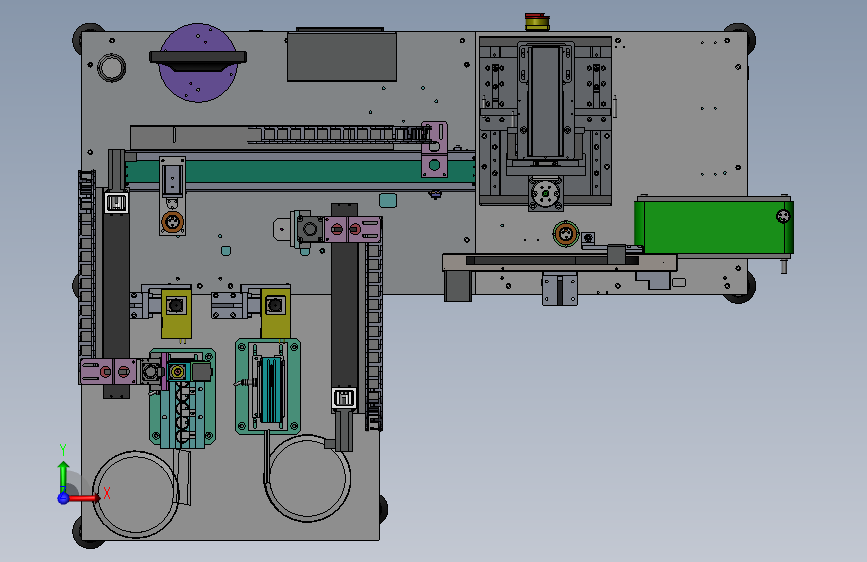Select the red and yellow emergency stop button
The image size is (867, 562).
(x=536, y=22)
